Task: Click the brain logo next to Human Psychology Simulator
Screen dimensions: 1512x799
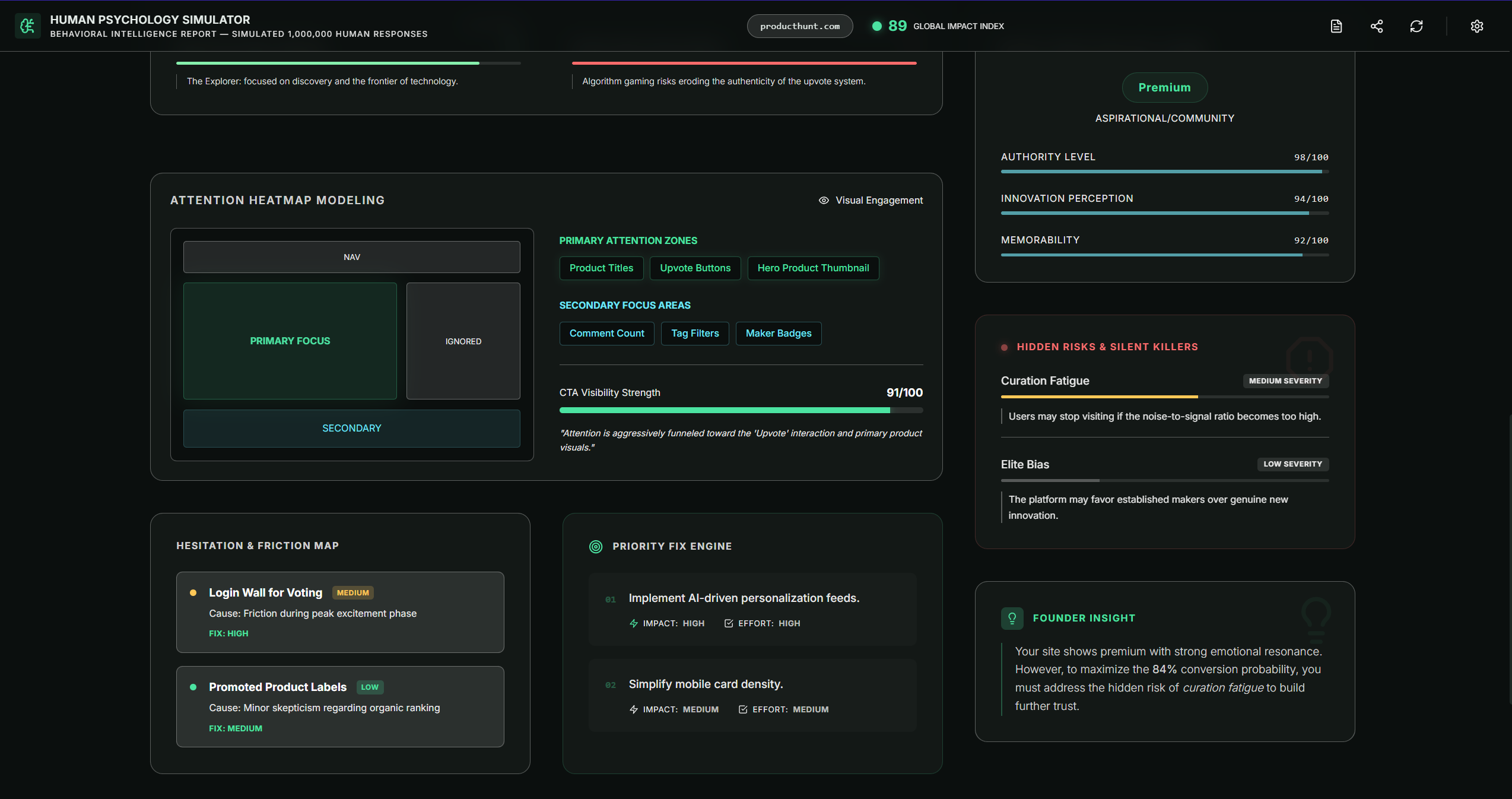Action: [27, 26]
